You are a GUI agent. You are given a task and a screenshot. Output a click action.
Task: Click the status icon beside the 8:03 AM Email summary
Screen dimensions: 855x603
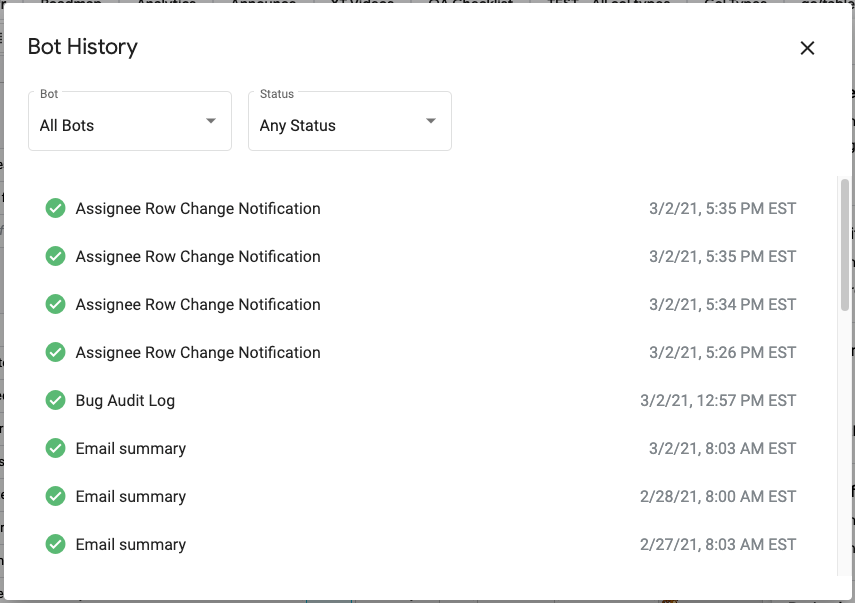pos(55,448)
